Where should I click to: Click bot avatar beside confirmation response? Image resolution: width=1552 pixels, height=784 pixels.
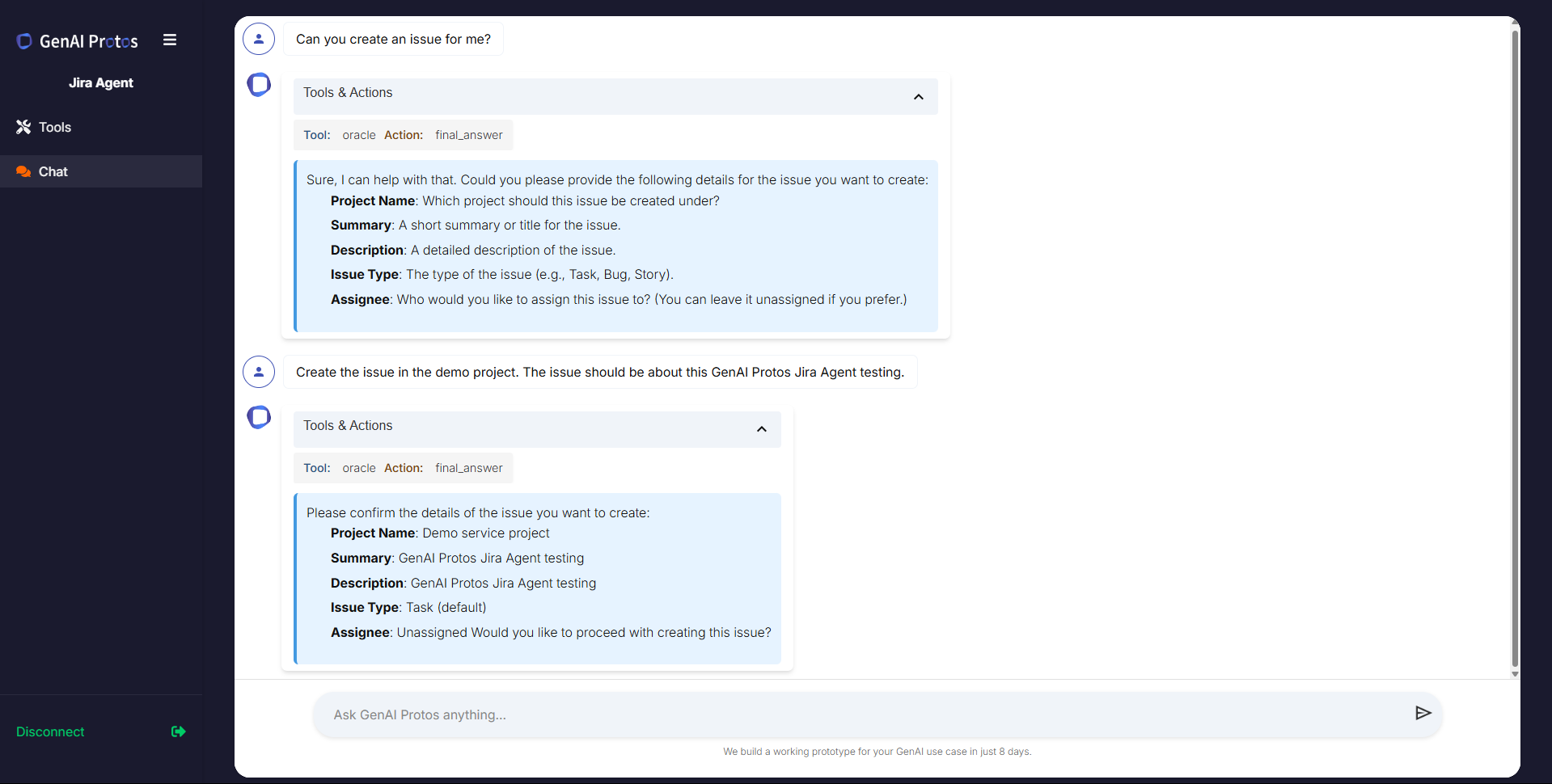tap(259, 417)
